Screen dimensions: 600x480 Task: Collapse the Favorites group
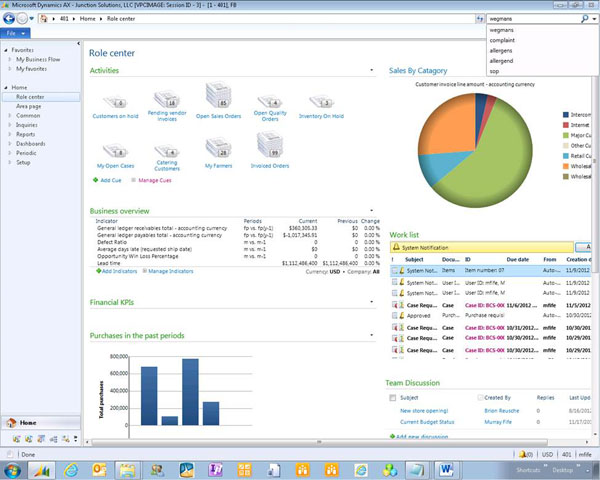pos(6,50)
